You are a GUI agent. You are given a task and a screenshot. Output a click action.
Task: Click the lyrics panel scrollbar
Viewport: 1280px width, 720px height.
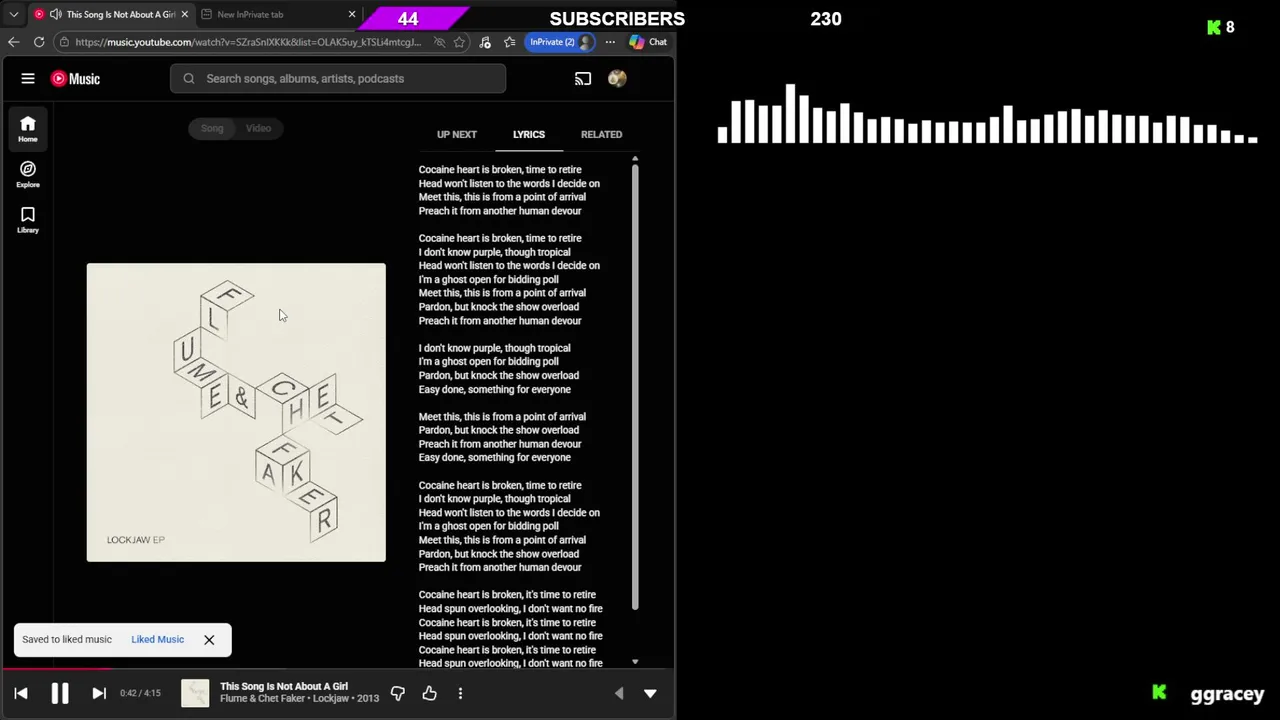pyautogui.click(x=635, y=387)
